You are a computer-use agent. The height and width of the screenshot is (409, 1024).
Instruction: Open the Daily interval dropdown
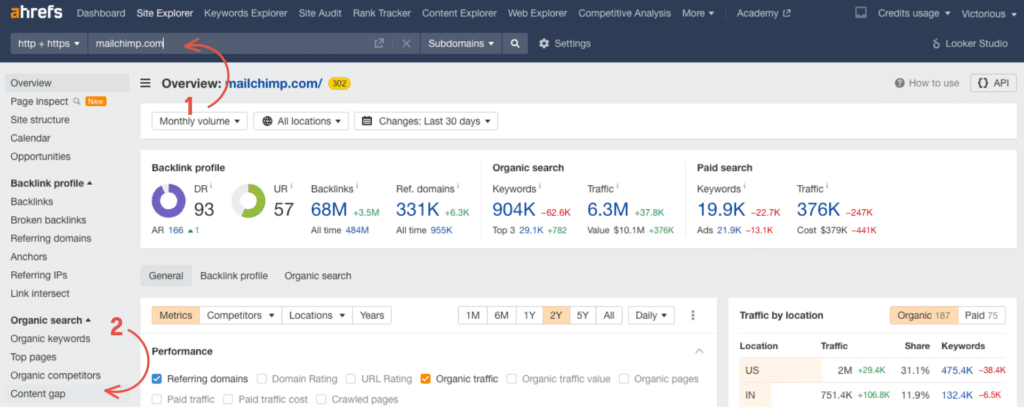pos(650,315)
